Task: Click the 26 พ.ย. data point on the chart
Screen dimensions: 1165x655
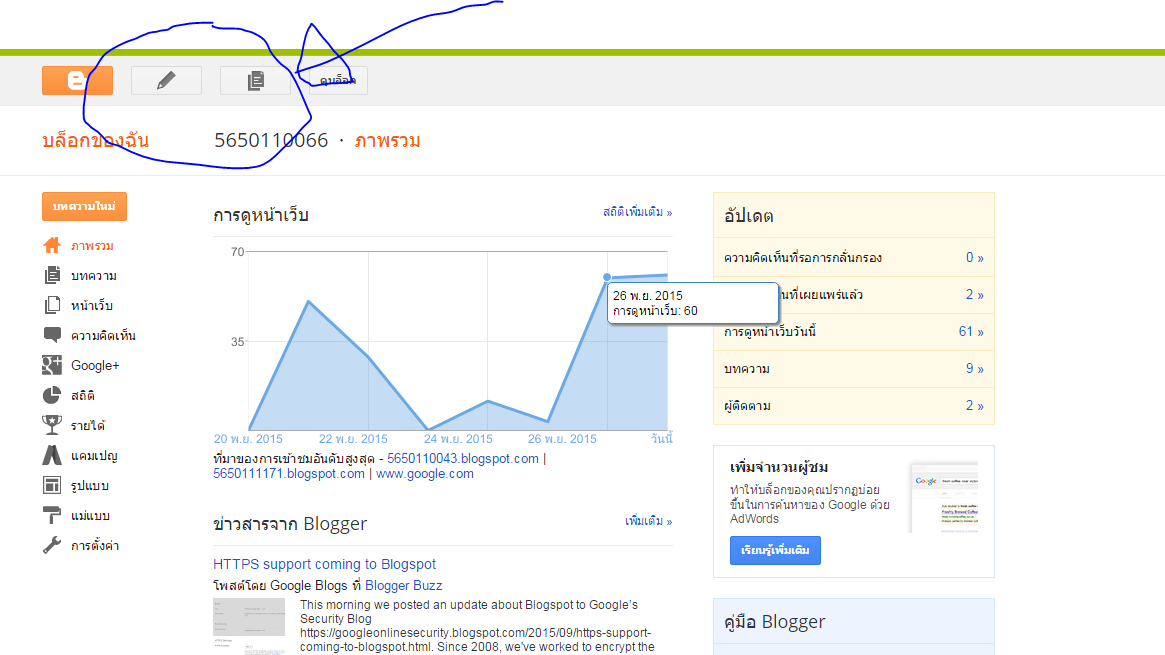Action: (x=607, y=277)
